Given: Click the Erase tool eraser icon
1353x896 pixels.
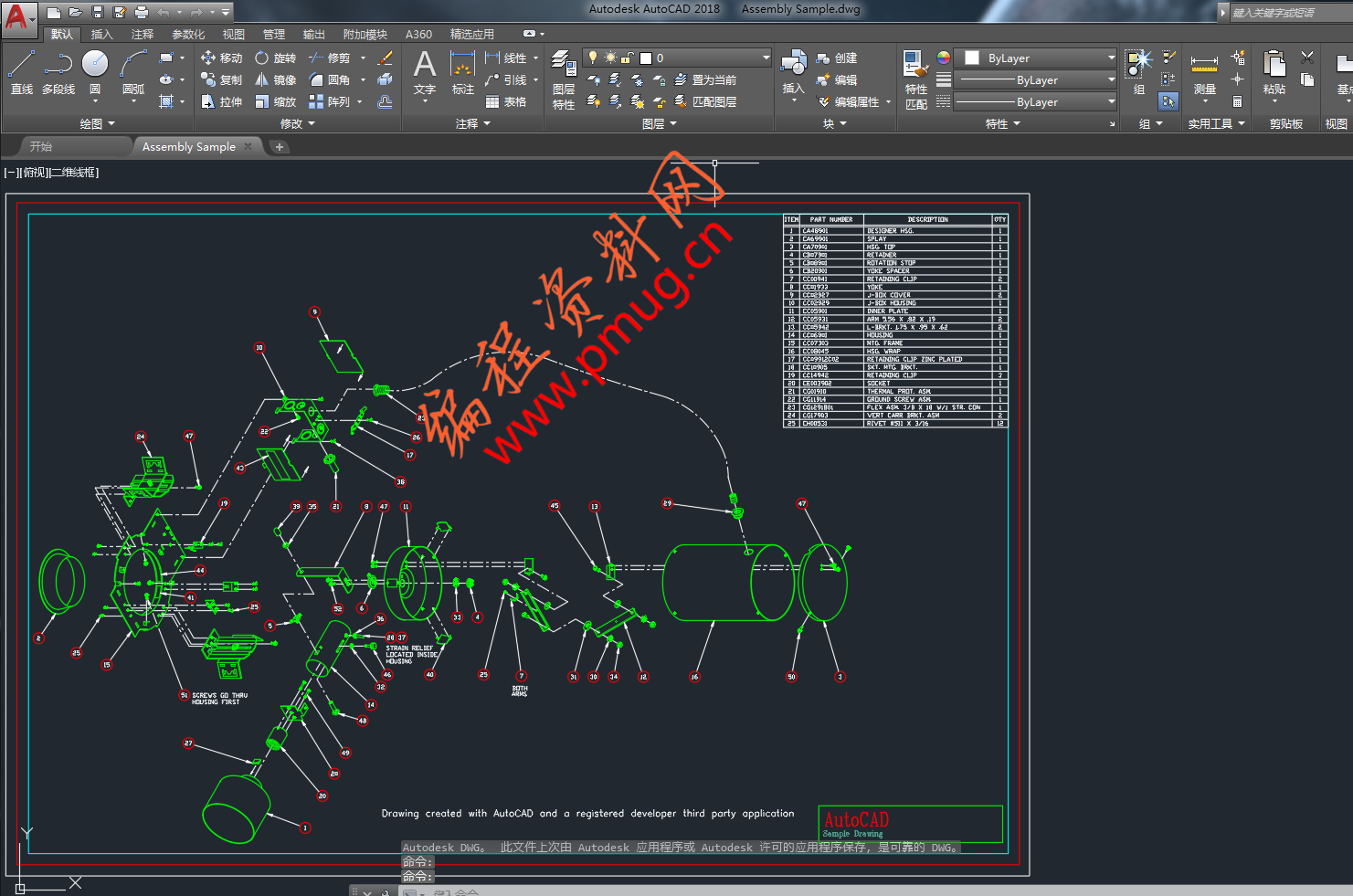Looking at the screenshot, I should click(x=386, y=58).
